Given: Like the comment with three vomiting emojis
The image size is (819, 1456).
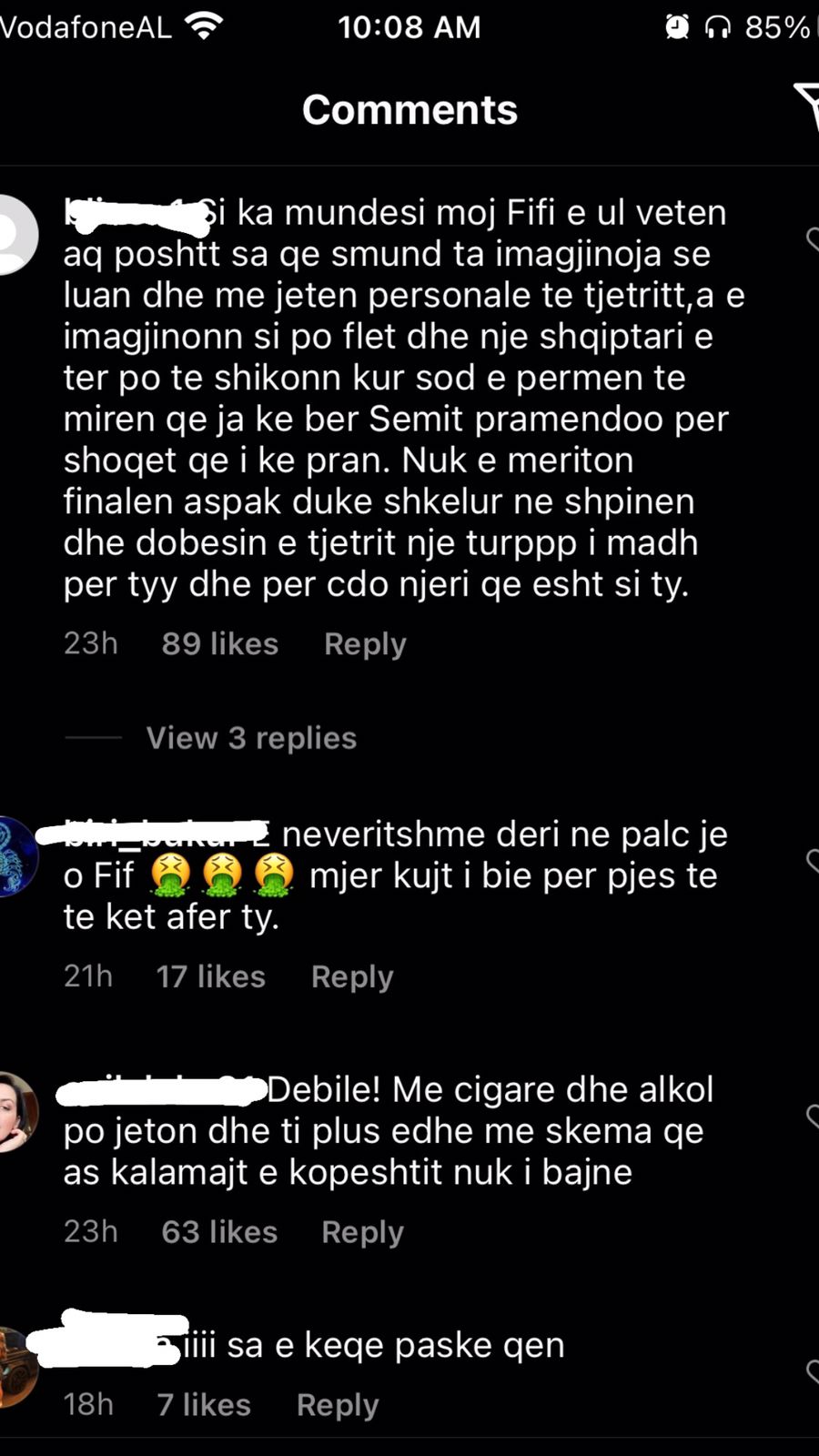Looking at the screenshot, I should (x=813, y=861).
